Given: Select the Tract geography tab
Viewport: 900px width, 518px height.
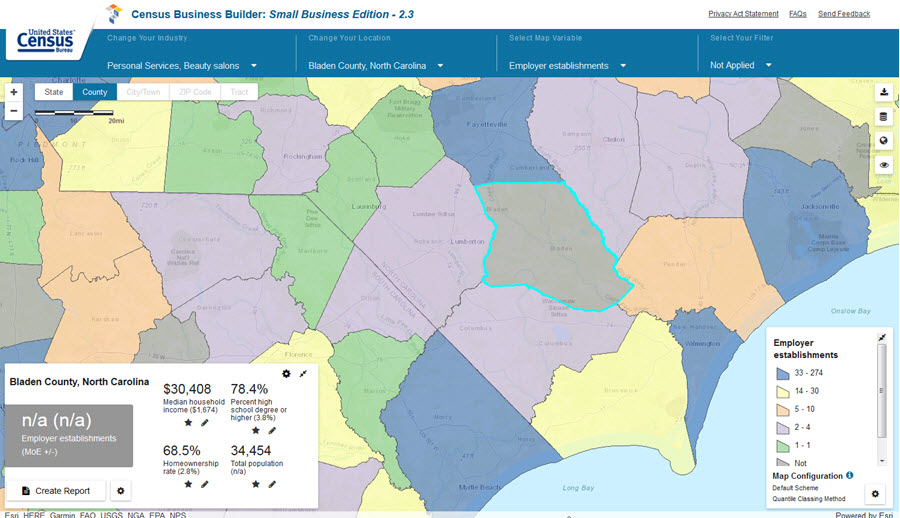Looking at the screenshot, I should coord(239,92).
